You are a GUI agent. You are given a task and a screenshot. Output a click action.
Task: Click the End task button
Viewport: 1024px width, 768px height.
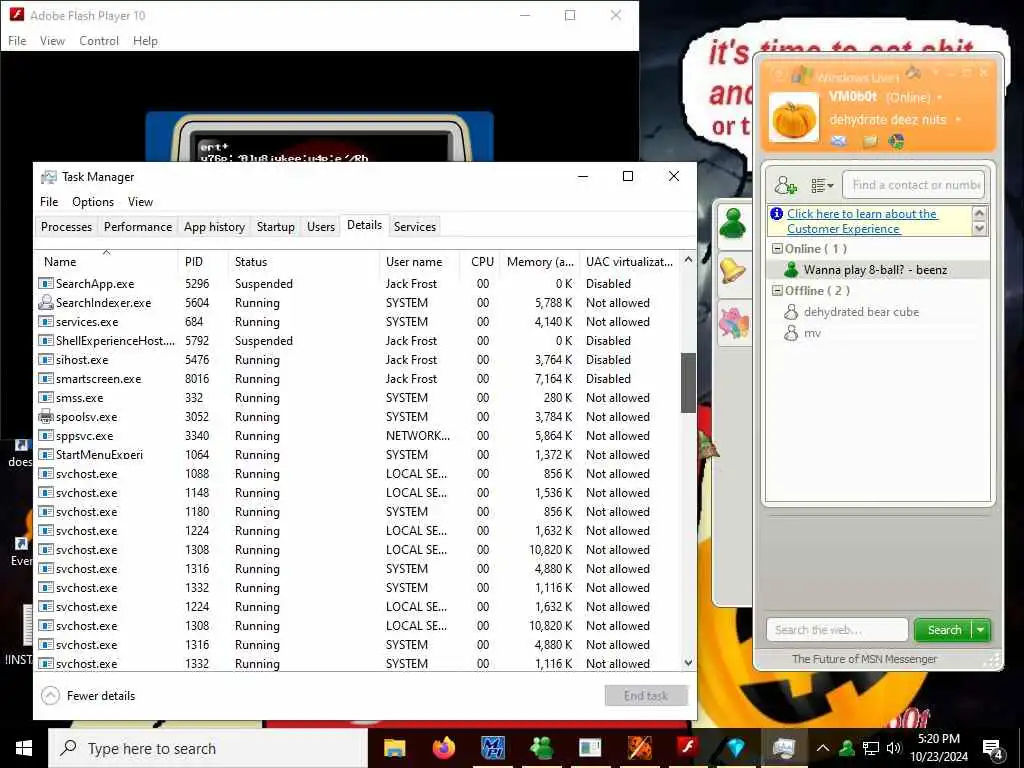(646, 696)
